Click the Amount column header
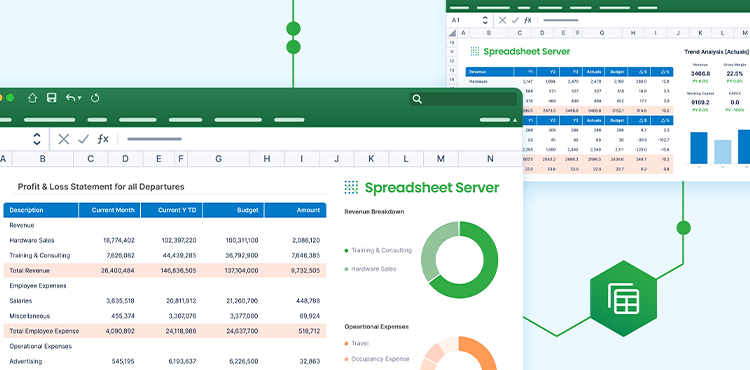750x370 pixels. click(x=296, y=210)
